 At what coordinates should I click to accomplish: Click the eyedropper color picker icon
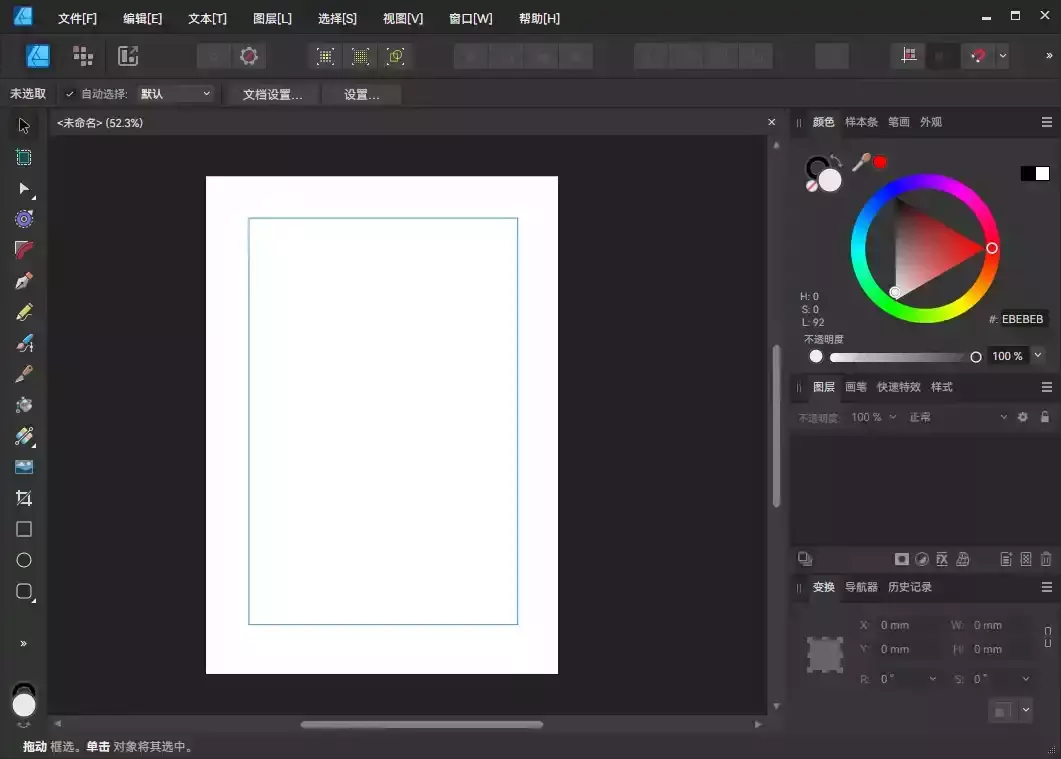click(x=859, y=162)
